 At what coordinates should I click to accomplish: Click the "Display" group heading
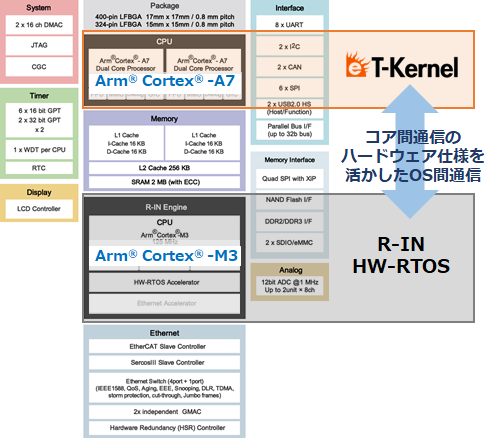(39, 192)
